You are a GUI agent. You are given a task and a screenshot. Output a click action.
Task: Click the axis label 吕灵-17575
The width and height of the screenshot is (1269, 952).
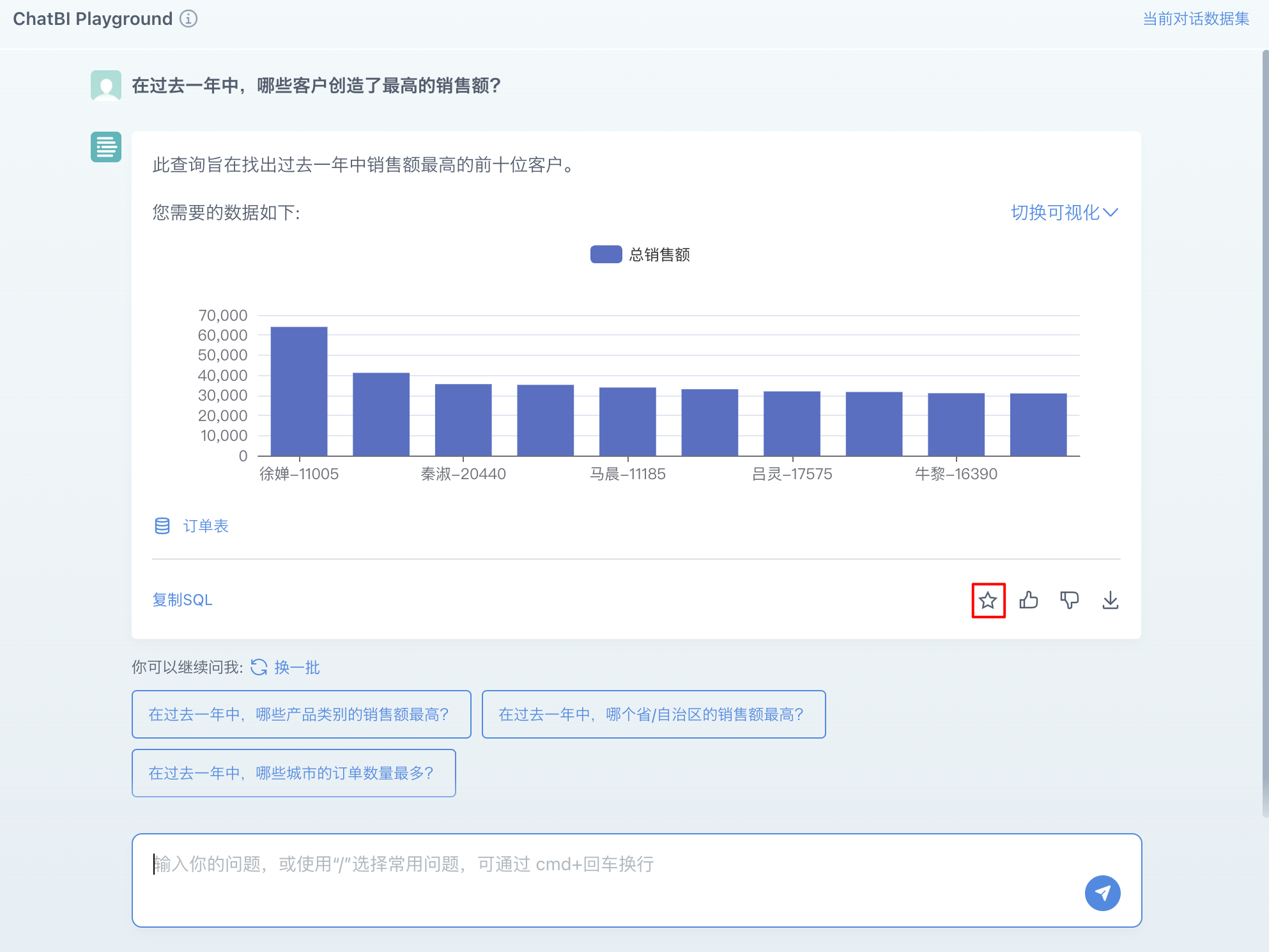point(792,474)
